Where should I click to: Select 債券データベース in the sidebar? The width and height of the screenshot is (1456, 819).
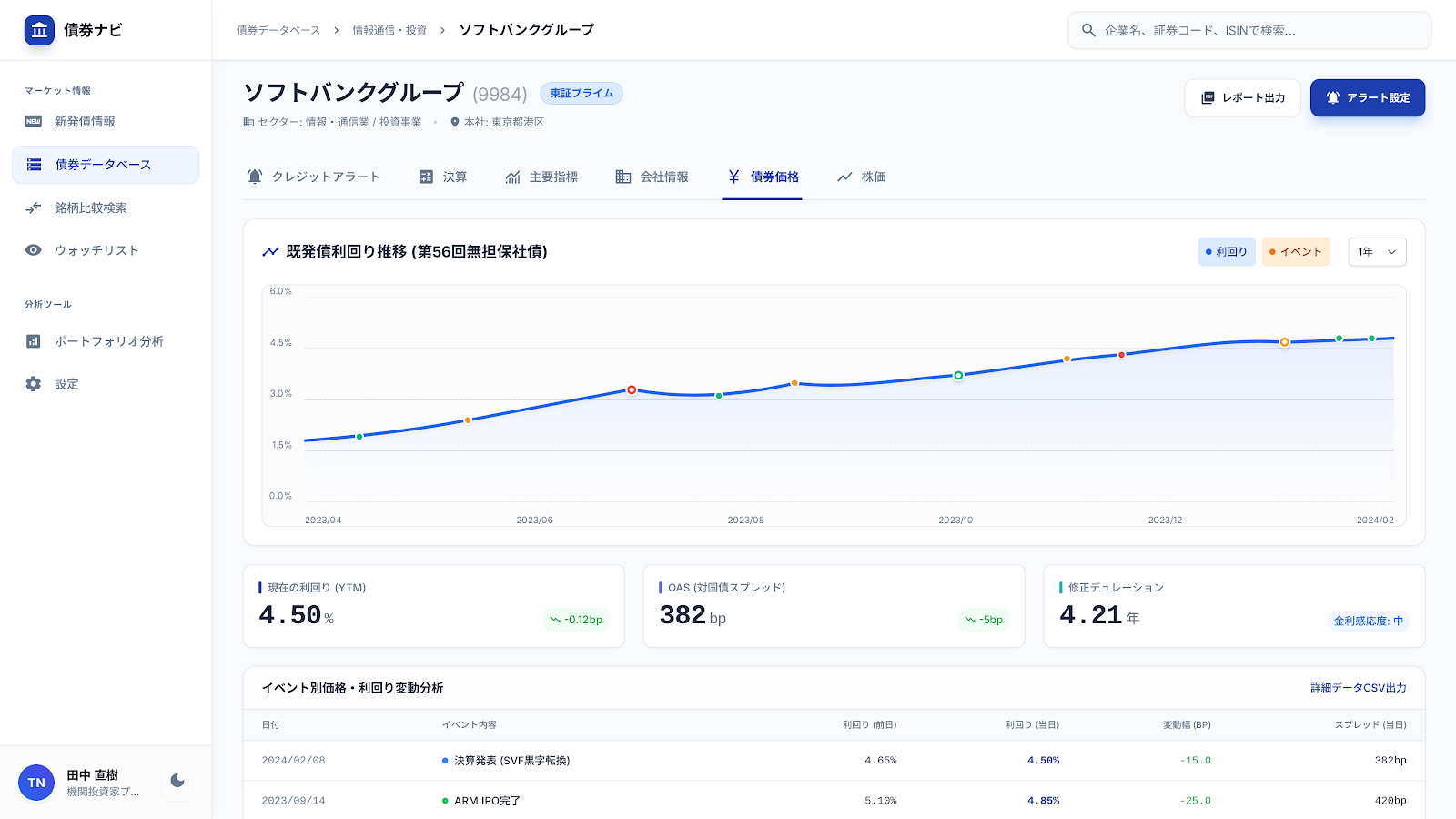point(93,165)
